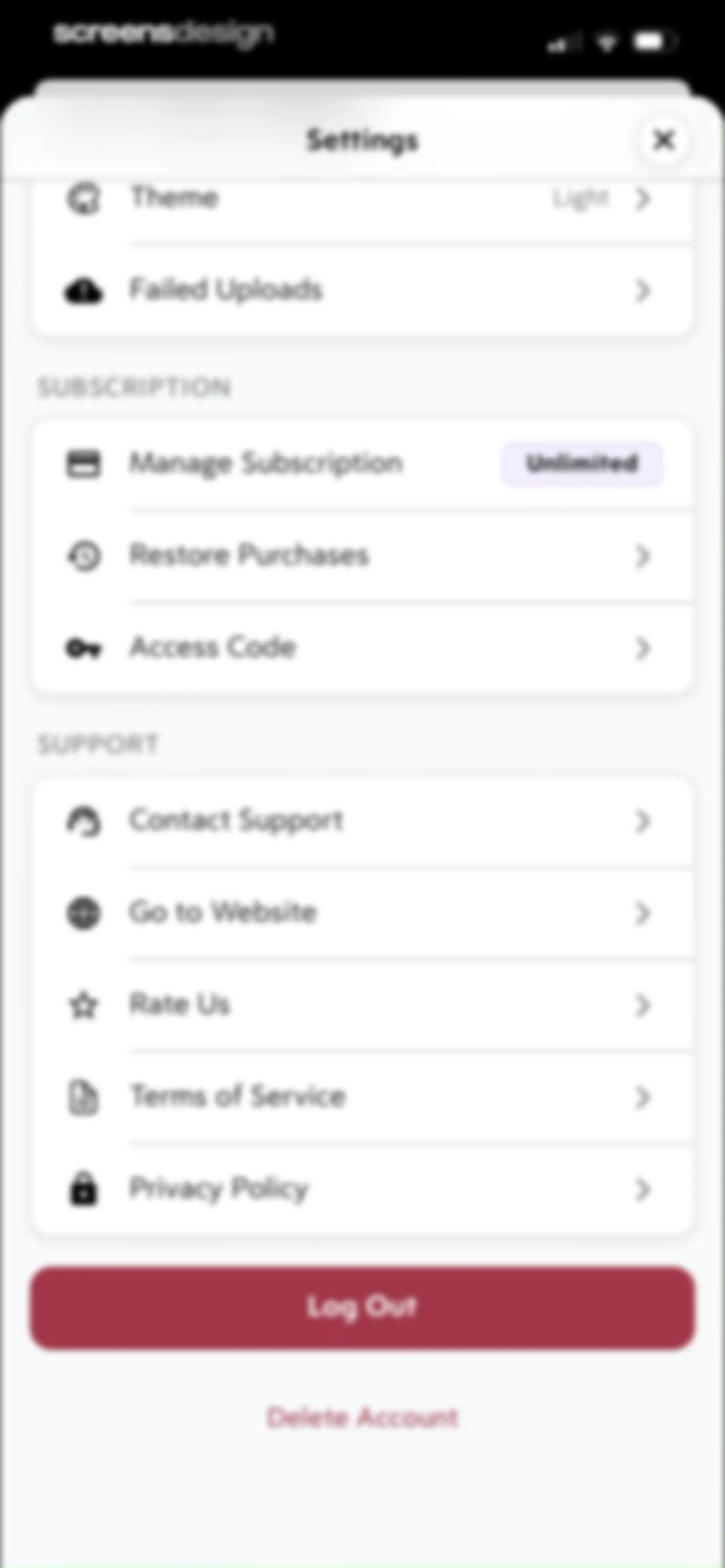Open the Restore Purchases menu entry
Viewport: 725px width, 1568px height.
[x=363, y=556]
